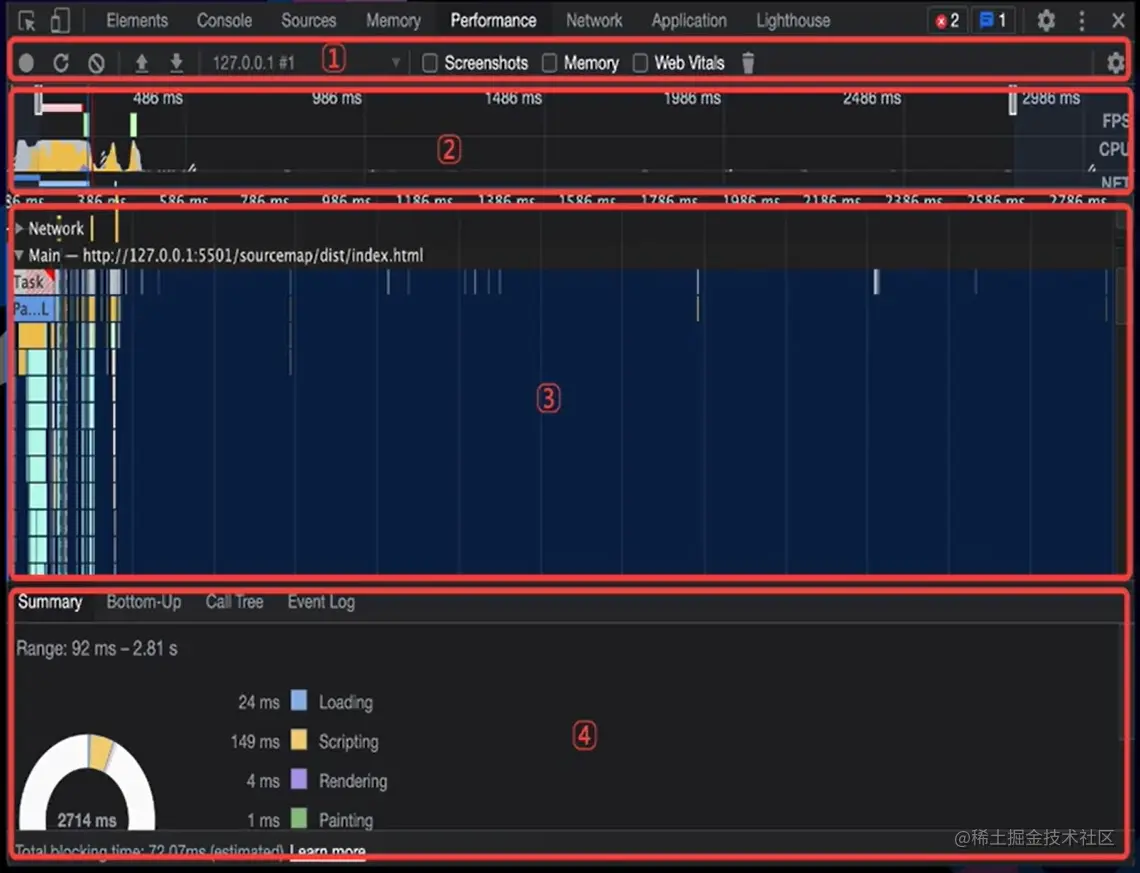Collapse the Main thread track
1140x873 pixels.
click(x=17, y=255)
